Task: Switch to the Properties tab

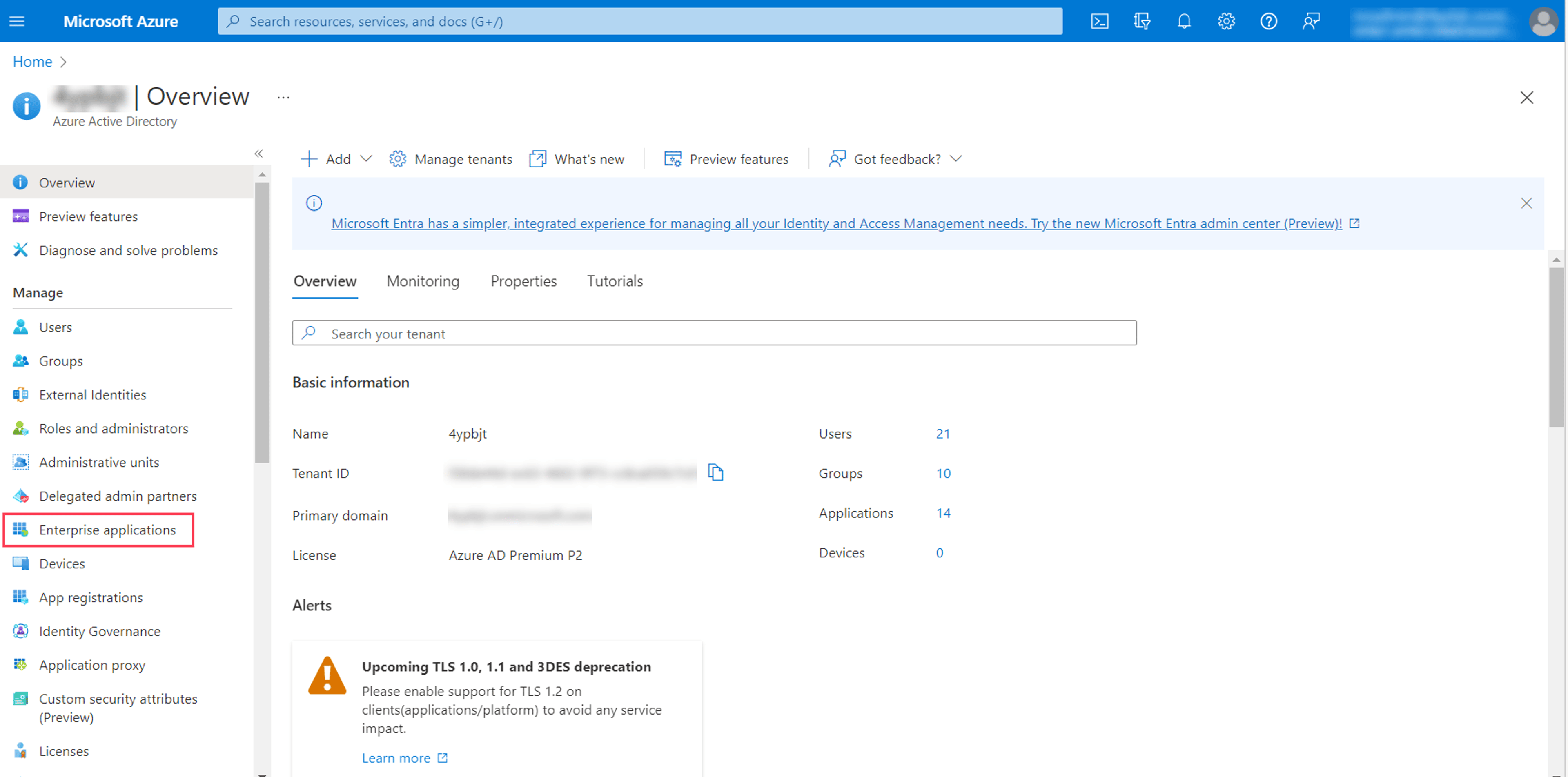Action: click(x=523, y=281)
